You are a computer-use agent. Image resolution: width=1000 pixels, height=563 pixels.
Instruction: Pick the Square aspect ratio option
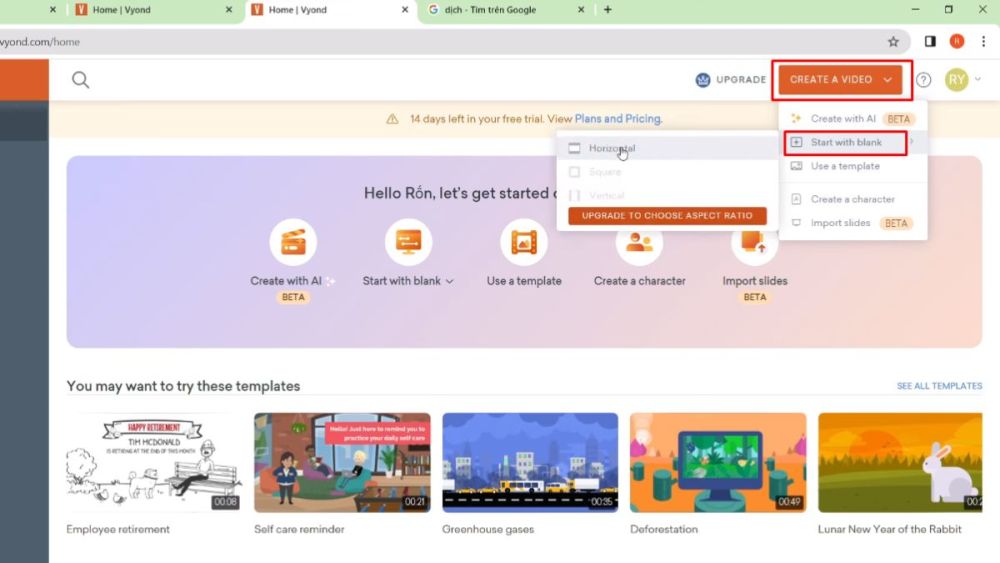[666, 172]
